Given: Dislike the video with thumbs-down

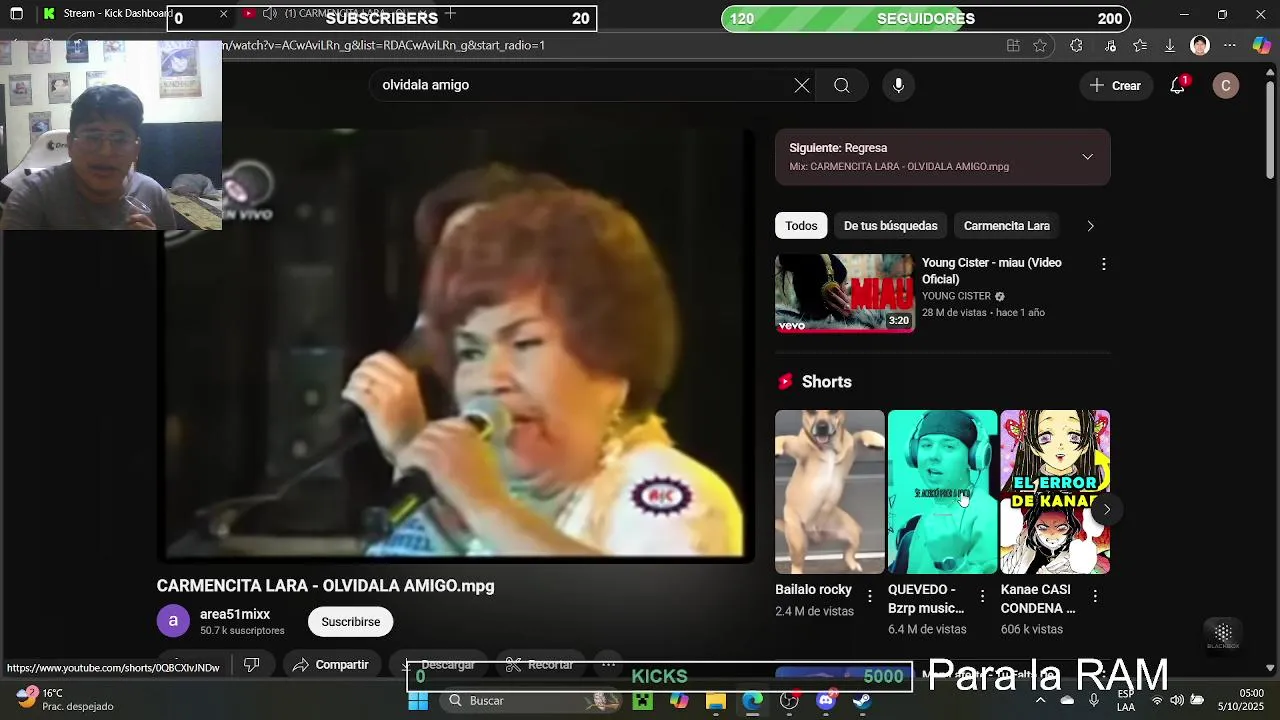Looking at the screenshot, I should pyautogui.click(x=252, y=664).
